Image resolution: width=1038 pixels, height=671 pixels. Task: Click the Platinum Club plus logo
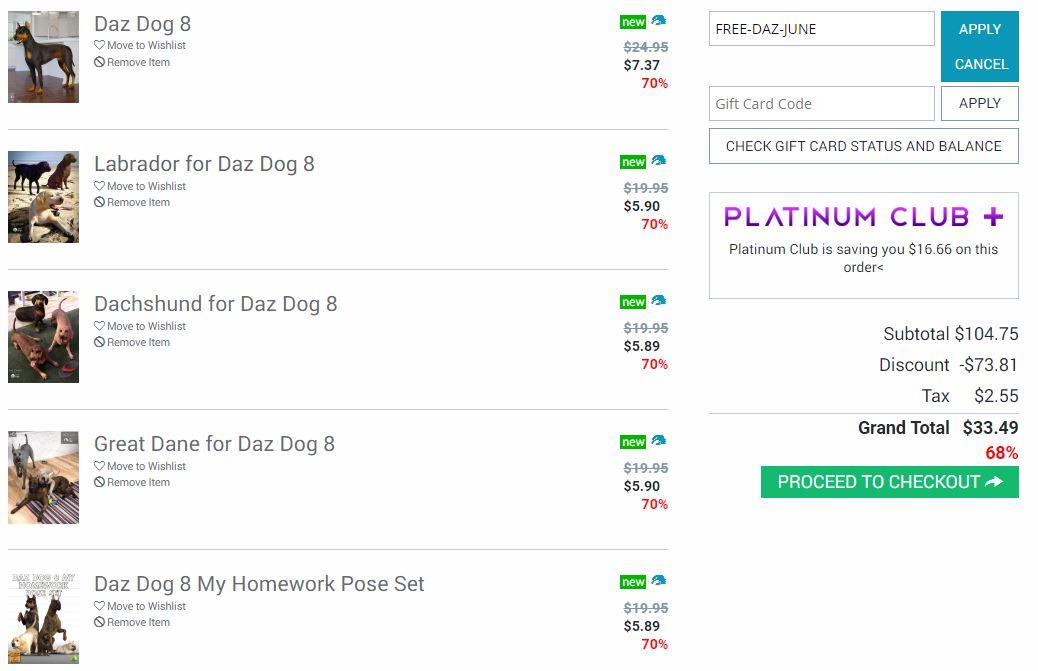click(x=863, y=217)
